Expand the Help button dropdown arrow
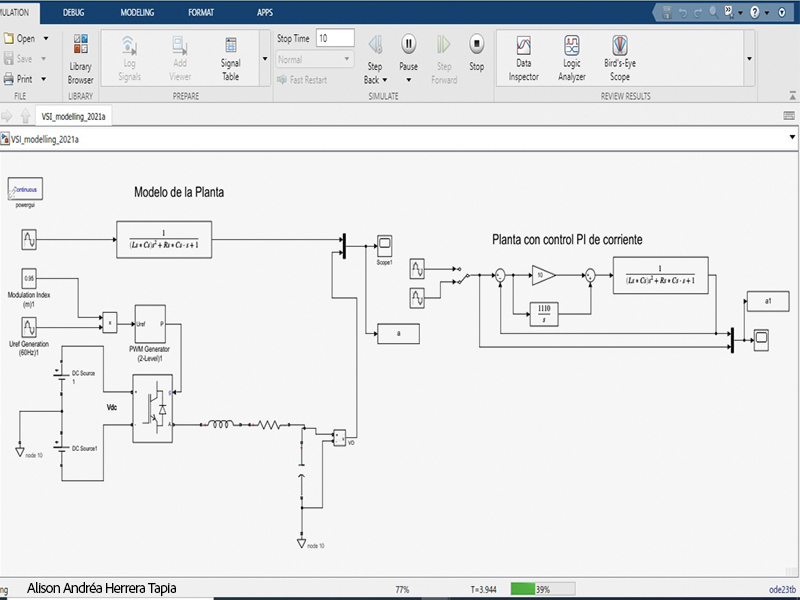This screenshot has height=600, width=800. (x=766, y=13)
